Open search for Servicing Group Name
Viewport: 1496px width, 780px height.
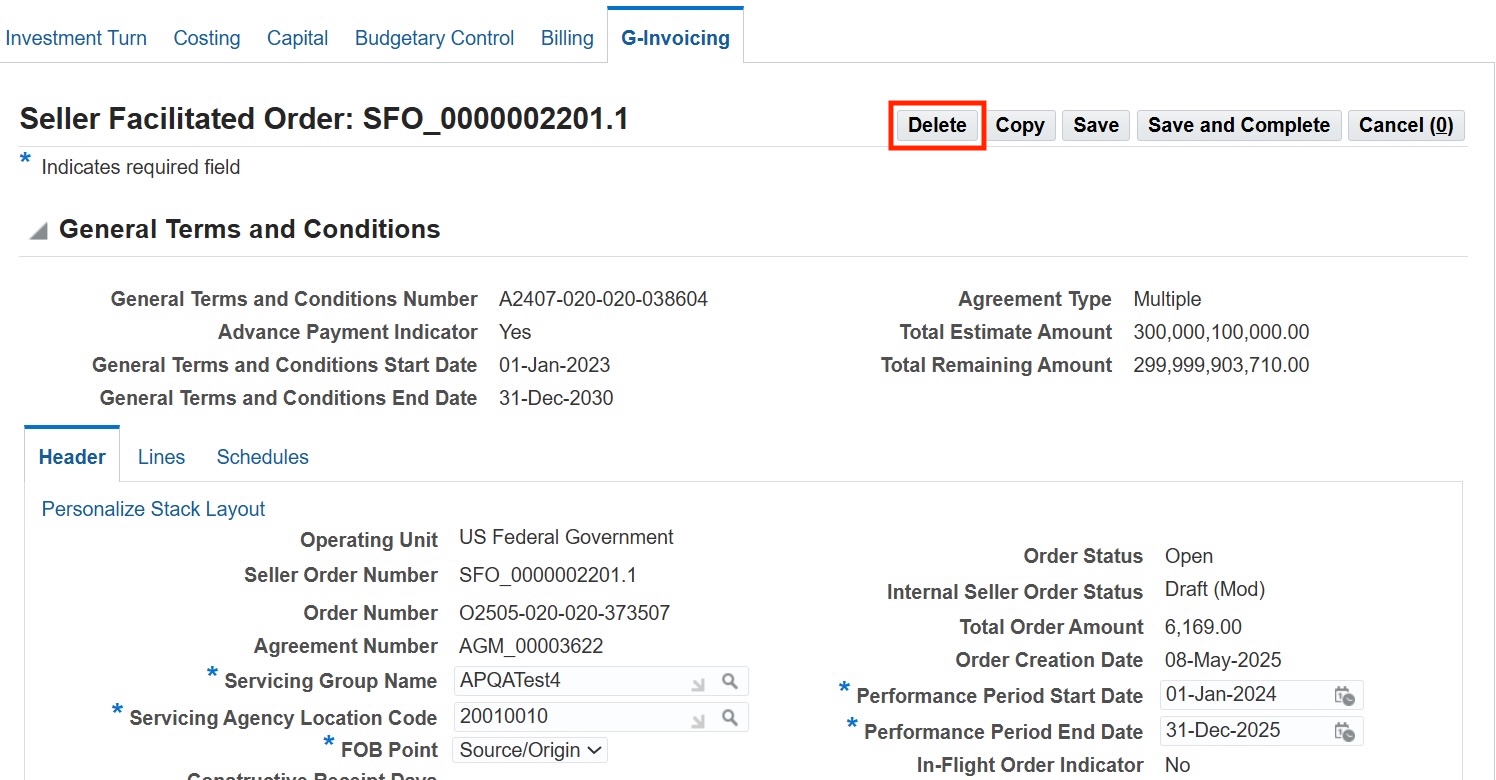[x=730, y=682]
